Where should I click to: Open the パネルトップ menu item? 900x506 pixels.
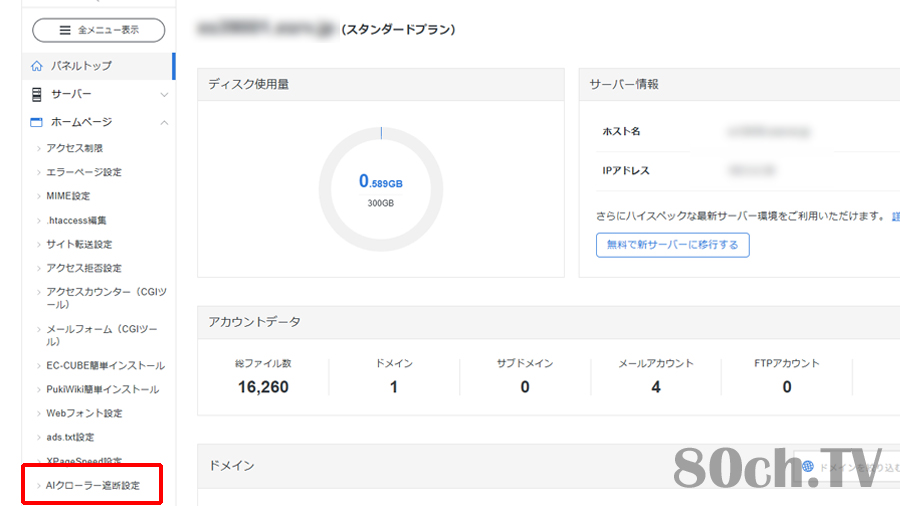[x=81, y=66]
